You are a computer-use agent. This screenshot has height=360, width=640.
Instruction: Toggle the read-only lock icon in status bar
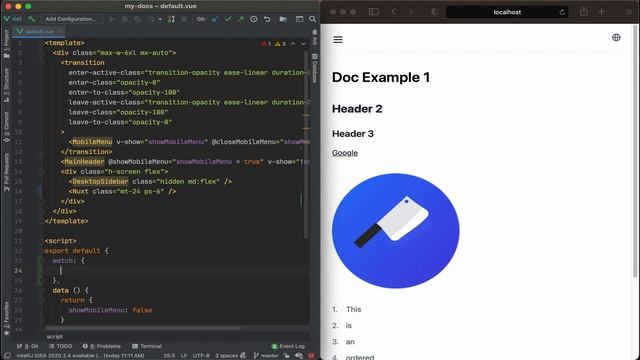coord(287,356)
